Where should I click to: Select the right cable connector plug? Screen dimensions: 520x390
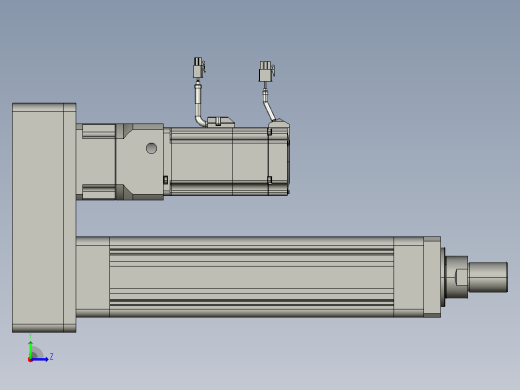266,71
